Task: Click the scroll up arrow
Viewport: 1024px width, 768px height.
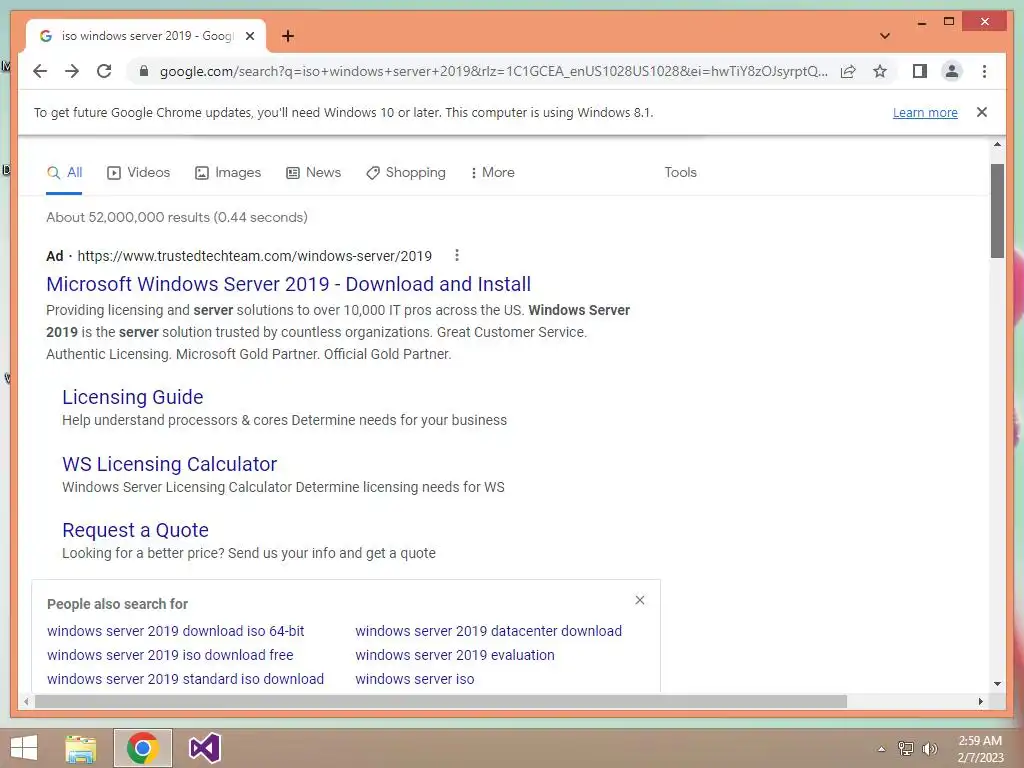Action: [997, 144]
